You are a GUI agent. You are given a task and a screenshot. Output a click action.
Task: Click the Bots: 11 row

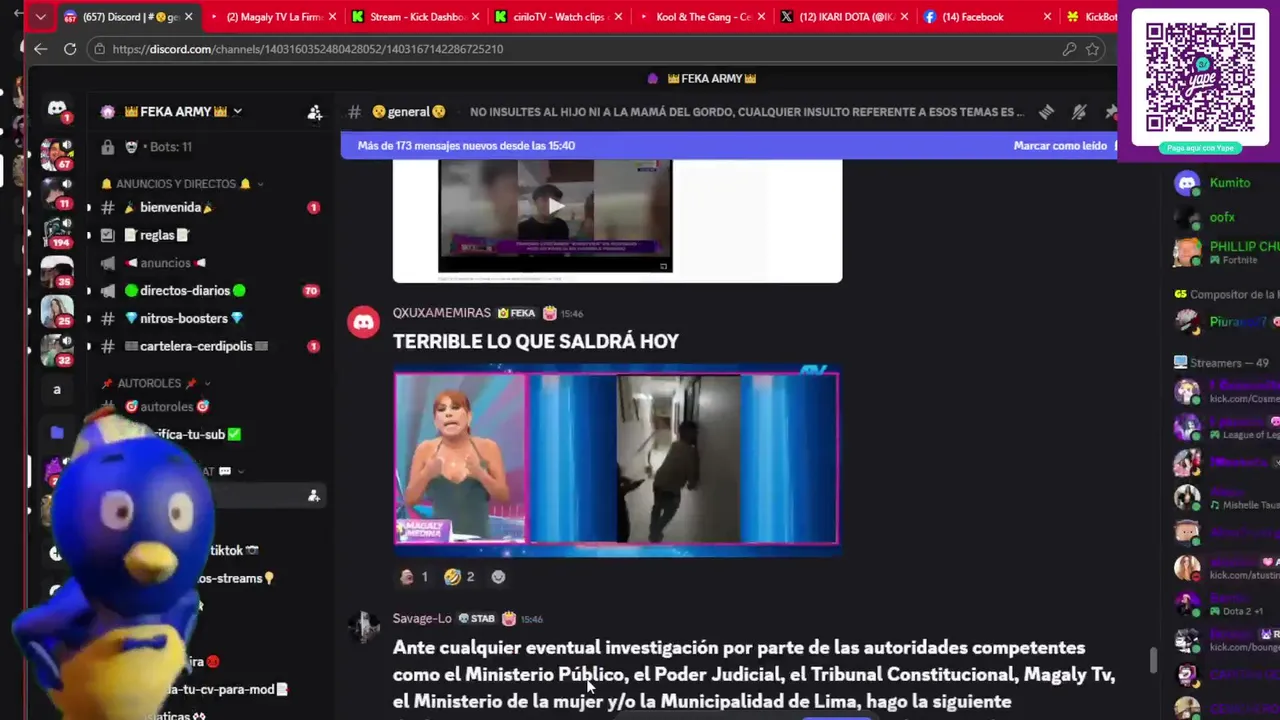coord(210,147)
